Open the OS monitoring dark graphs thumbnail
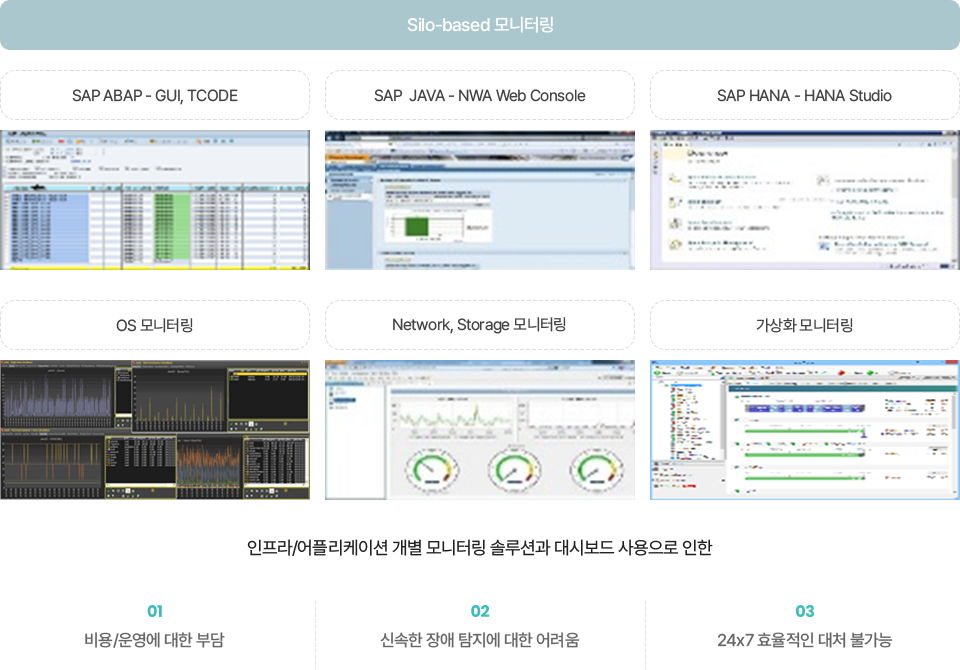The height and width of the screenshot is (670, 960). click(155, 430)
